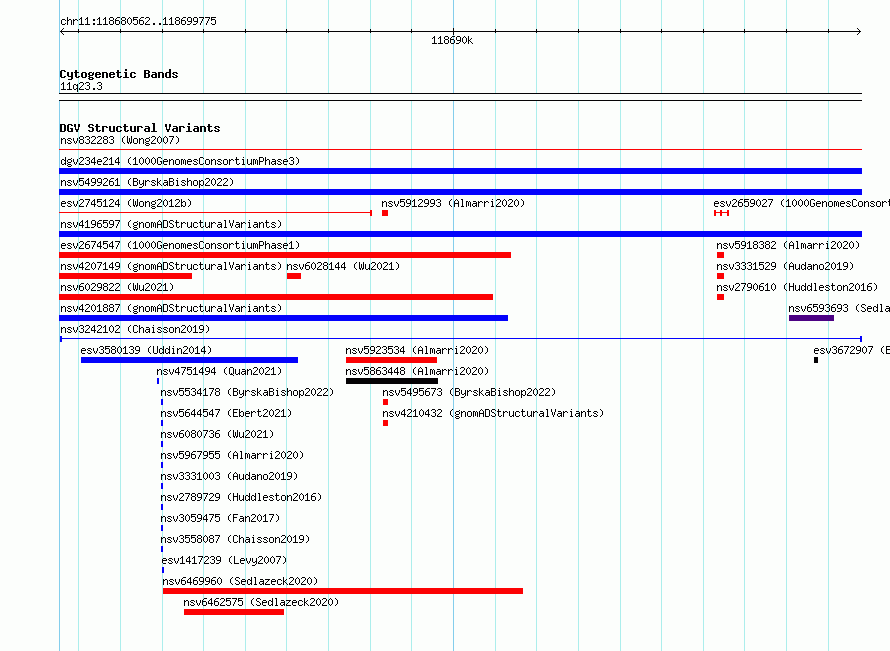Open nsv4201887 (gnomADStructuralVariants) label
890x651 pixels.
(x=171, y=308)
